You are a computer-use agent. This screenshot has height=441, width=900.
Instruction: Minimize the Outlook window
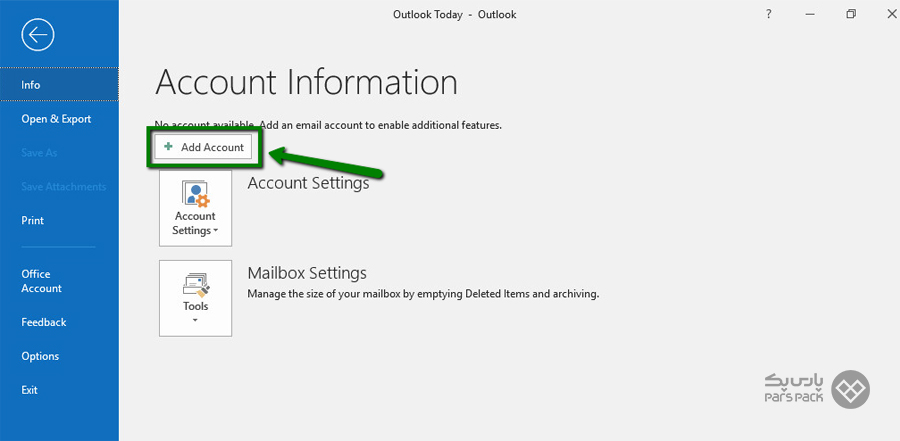810,14
